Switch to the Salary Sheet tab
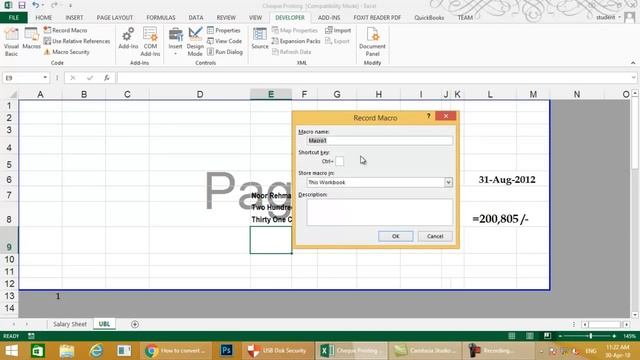Viewport: 640px width, 360px height. pyautogui.click(x=70, y=324)
